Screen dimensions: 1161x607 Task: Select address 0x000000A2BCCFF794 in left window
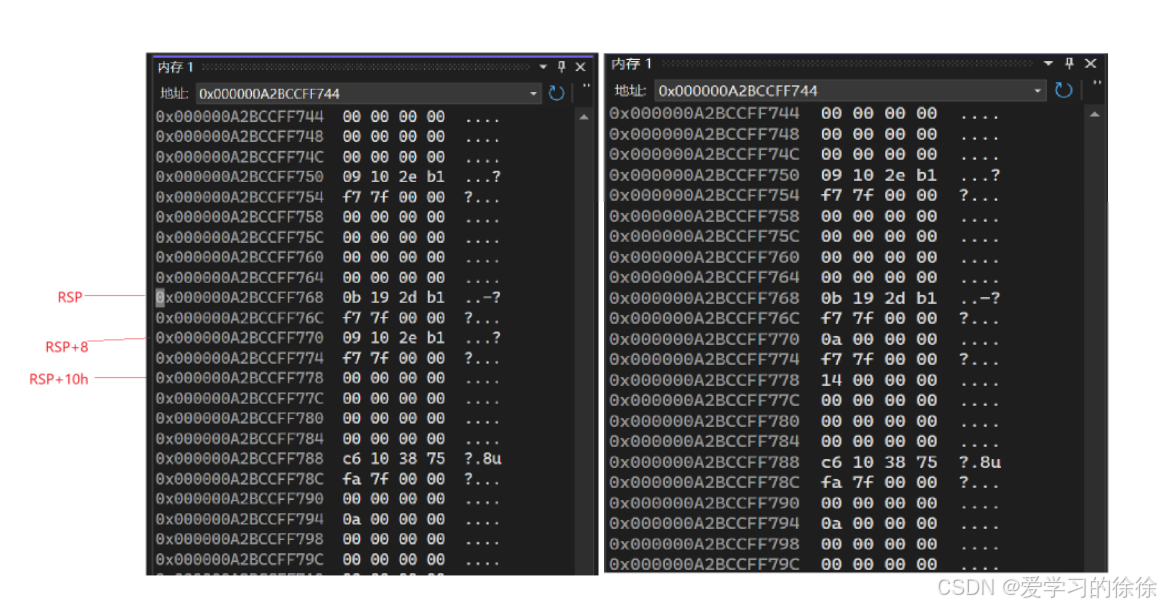pos(239,519)
